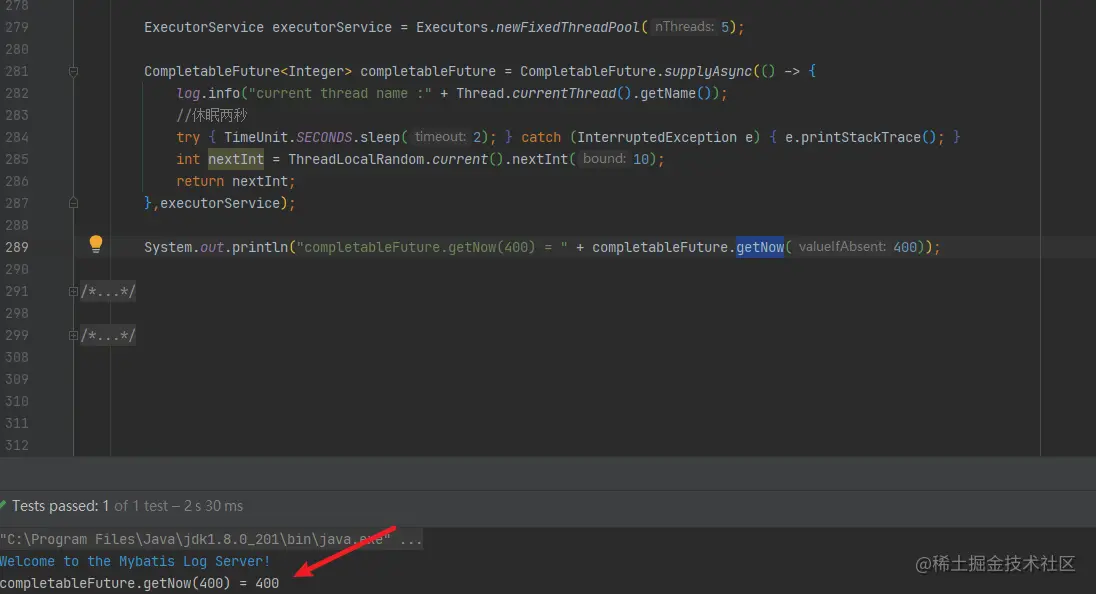The height and width of the screenshot is (594, 1096).
Task: Click the folded try block braces
Action: (360, 138)
